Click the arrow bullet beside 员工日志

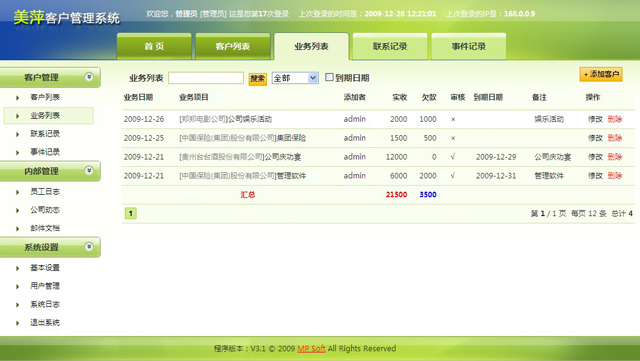[x=18, y=192]
